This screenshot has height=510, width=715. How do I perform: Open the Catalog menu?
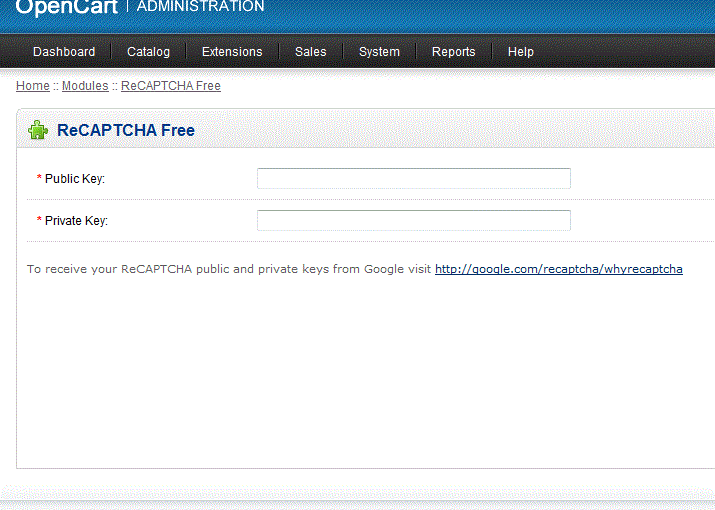point(148,52)
